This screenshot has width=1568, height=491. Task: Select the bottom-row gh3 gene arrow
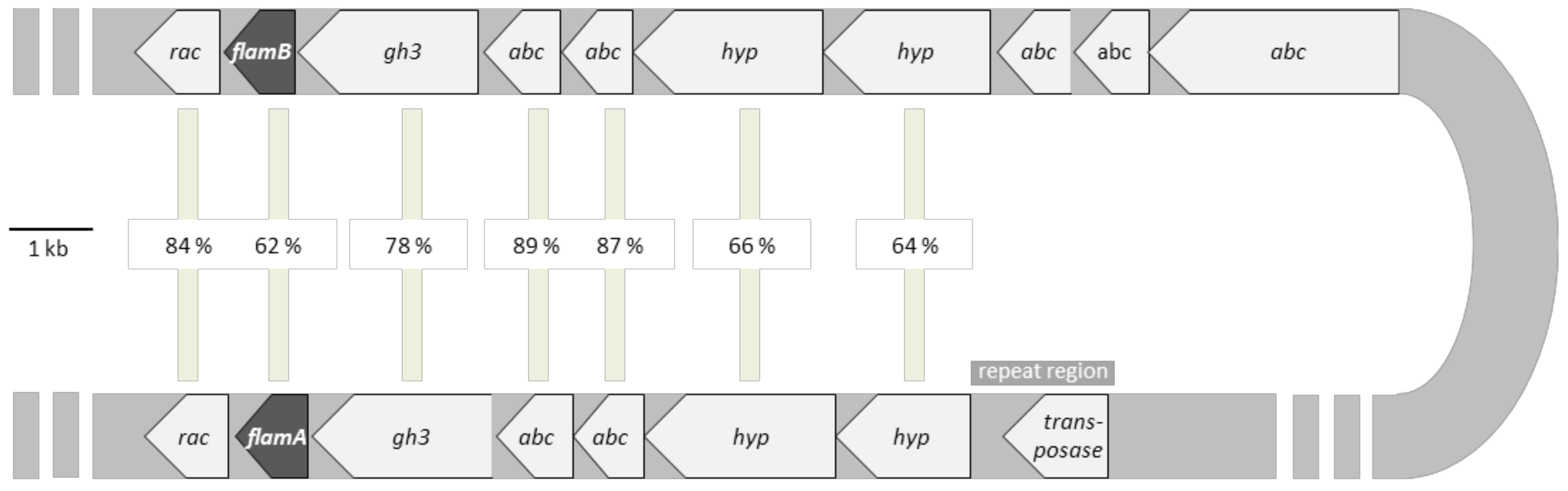(x=402, y=436)
